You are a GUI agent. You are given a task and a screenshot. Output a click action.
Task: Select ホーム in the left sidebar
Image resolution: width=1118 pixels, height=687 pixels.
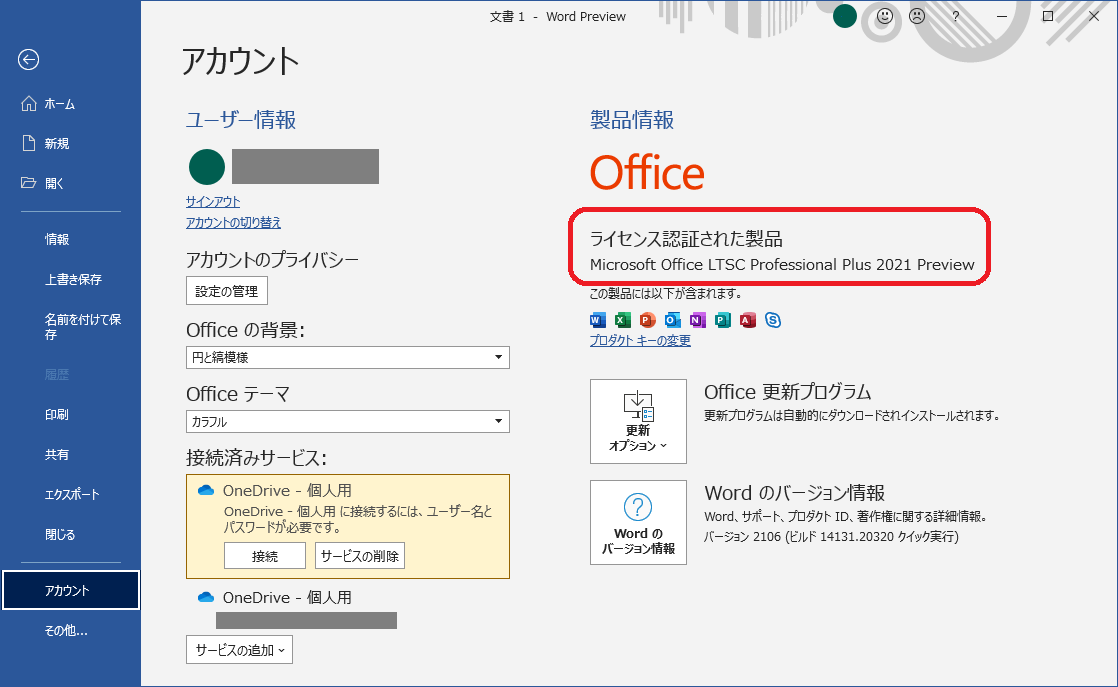[60, 104]
